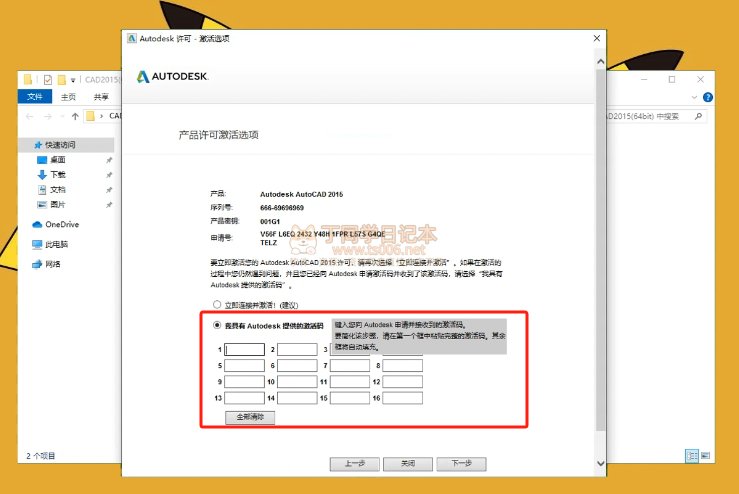Focus activation code field 11
Screen dimensions: 739x494
[350, 381]
